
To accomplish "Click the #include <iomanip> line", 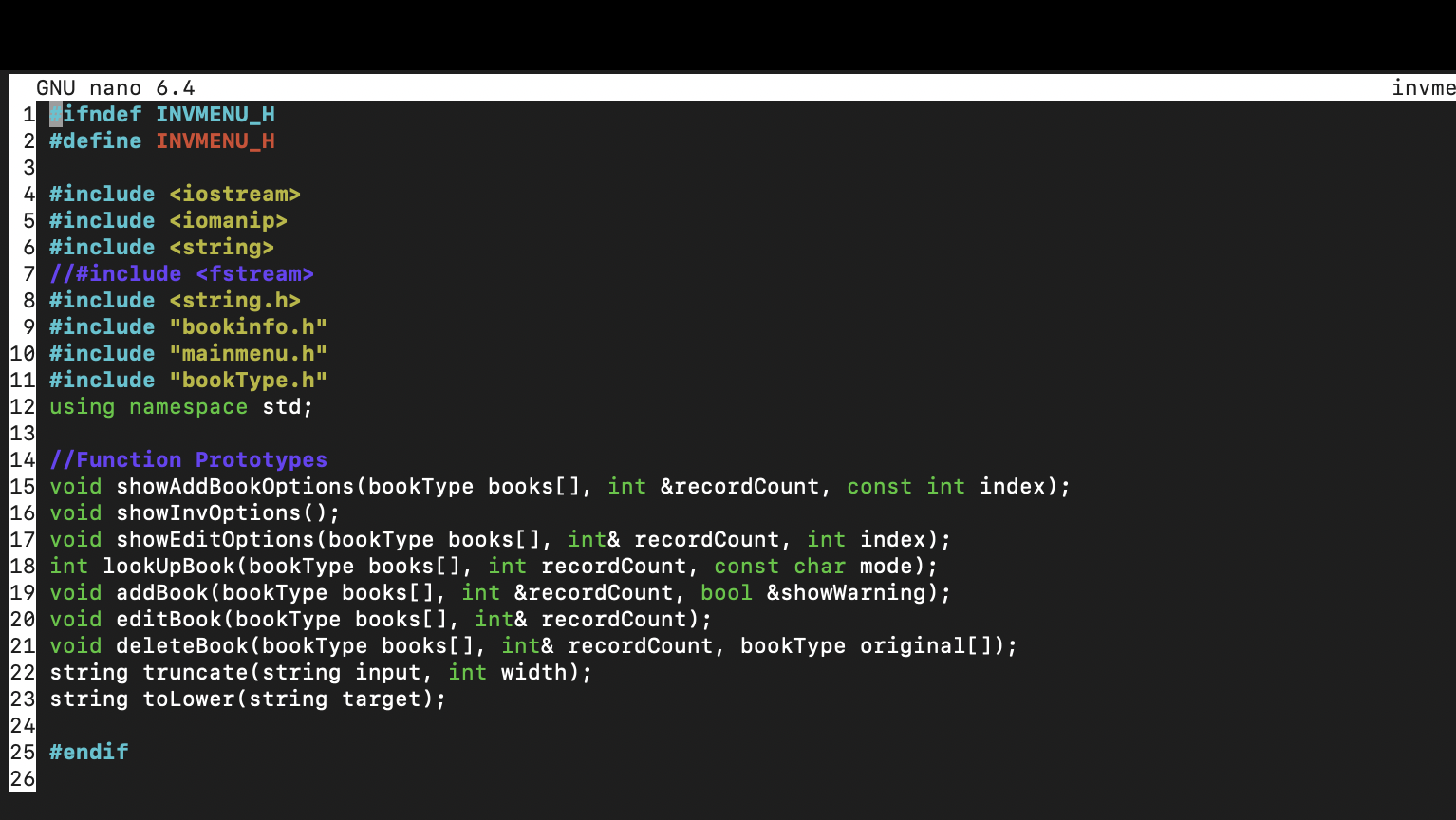I will click(168, 220).
